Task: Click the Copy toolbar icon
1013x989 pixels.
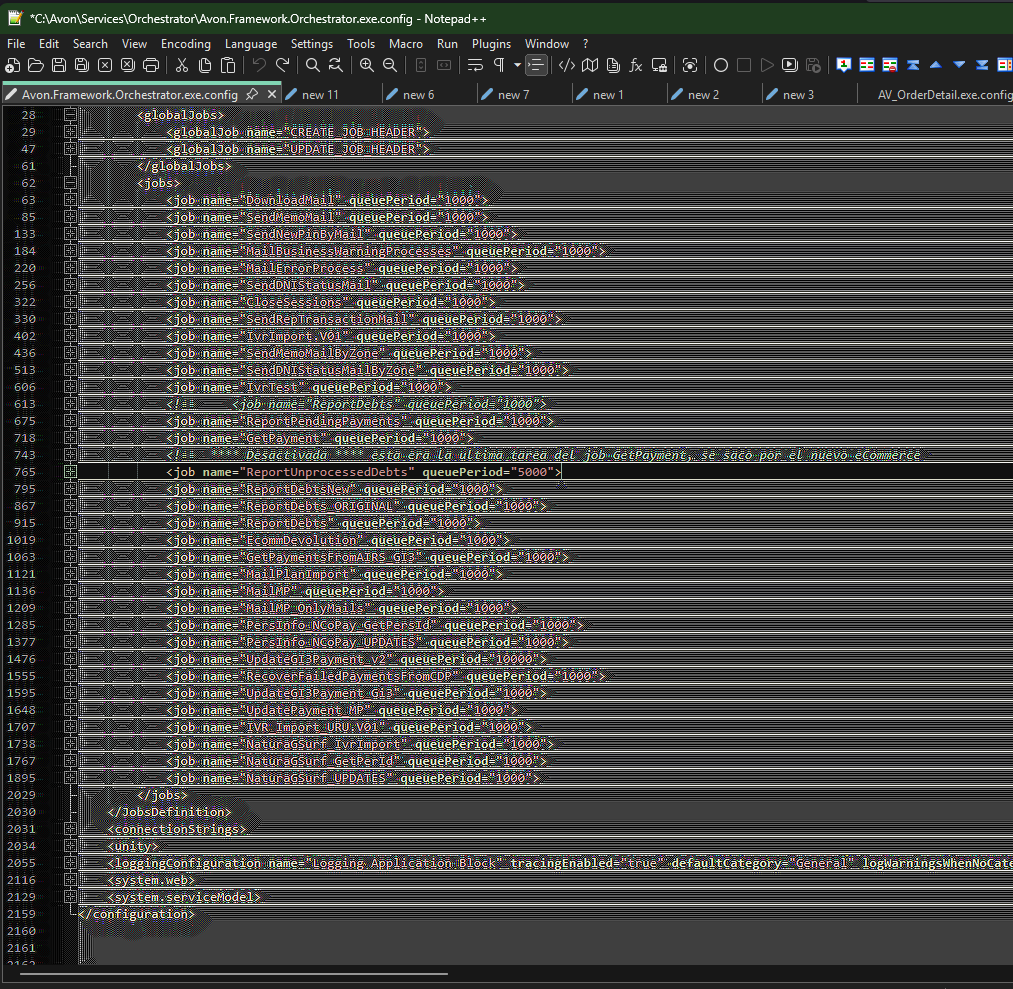Action: [x=205, y=65]
